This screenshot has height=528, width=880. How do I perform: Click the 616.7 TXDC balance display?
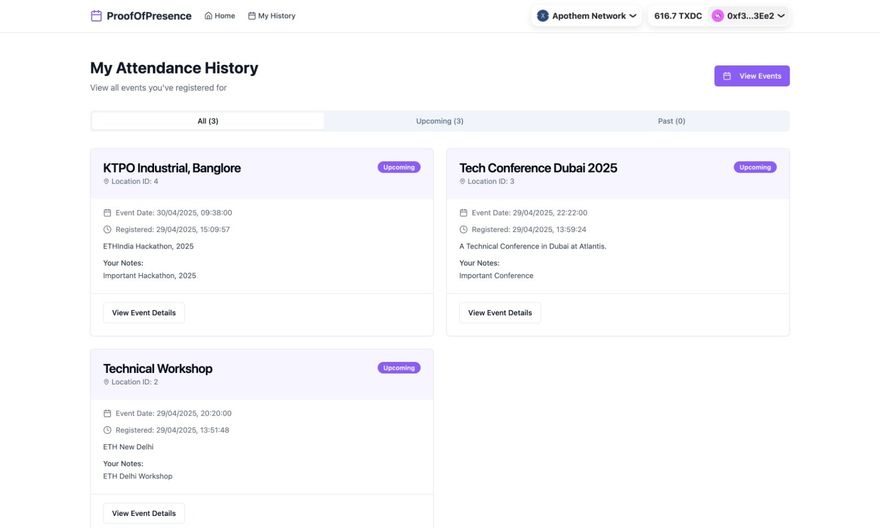[678, 16]
